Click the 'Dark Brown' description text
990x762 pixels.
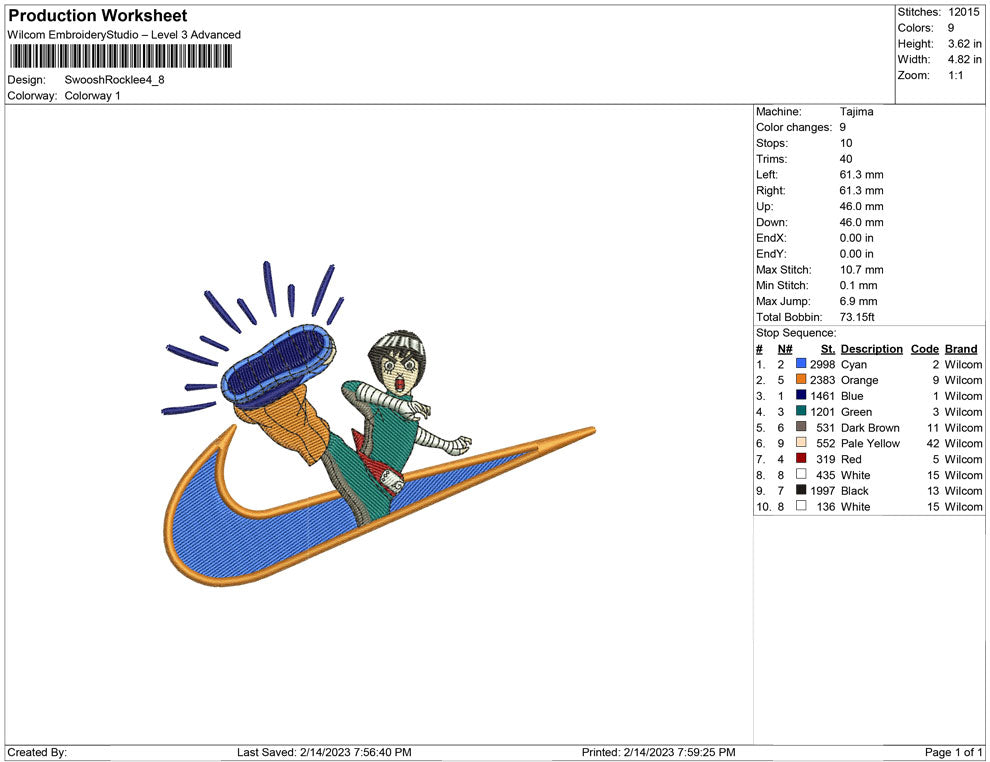coord(870,427)
